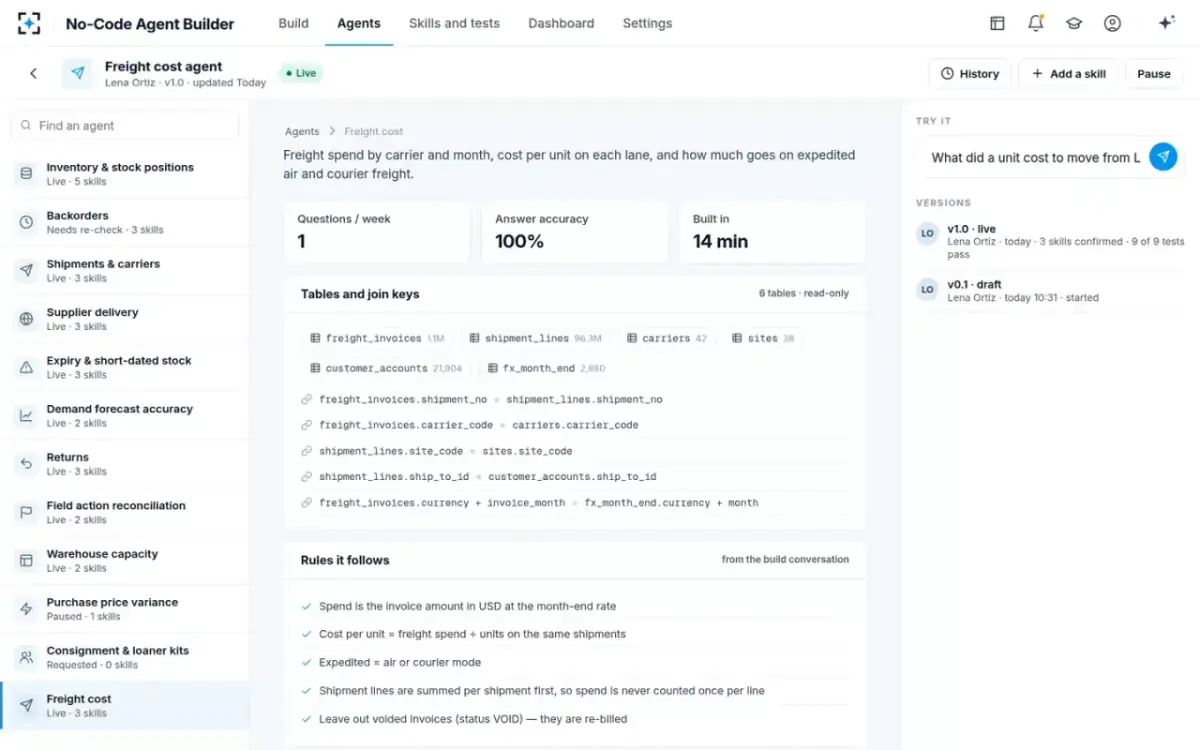
Task: Click the Live status badge
Action: tap(300, 73)
